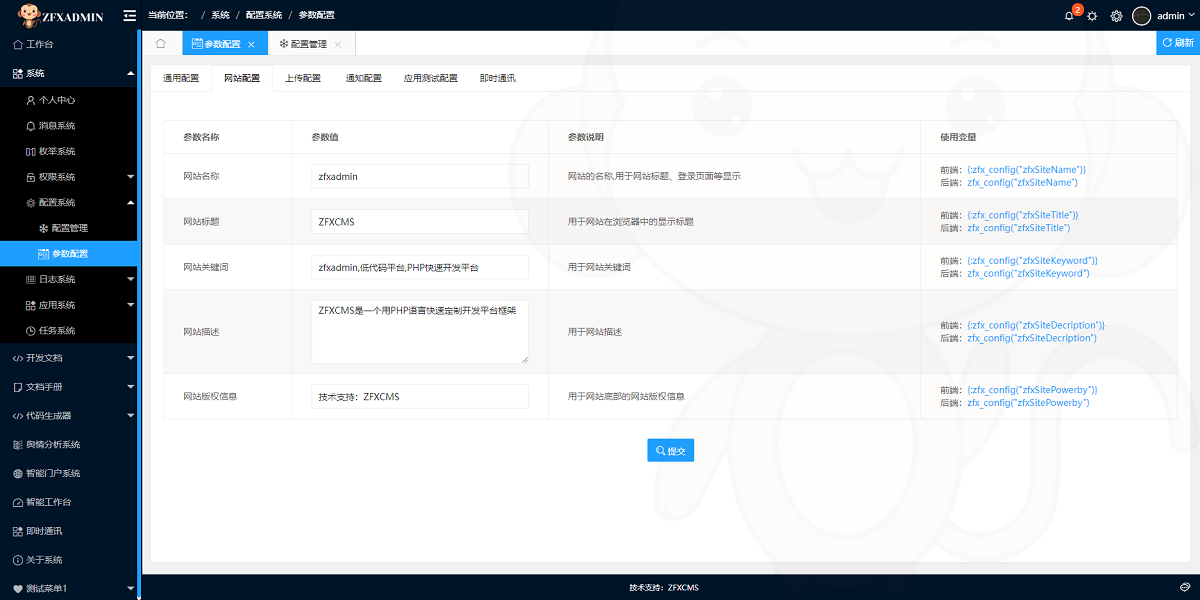Click the 代码生成器 code icon
This screenshot has height=600, width=1200.
[x=18, y=415]
